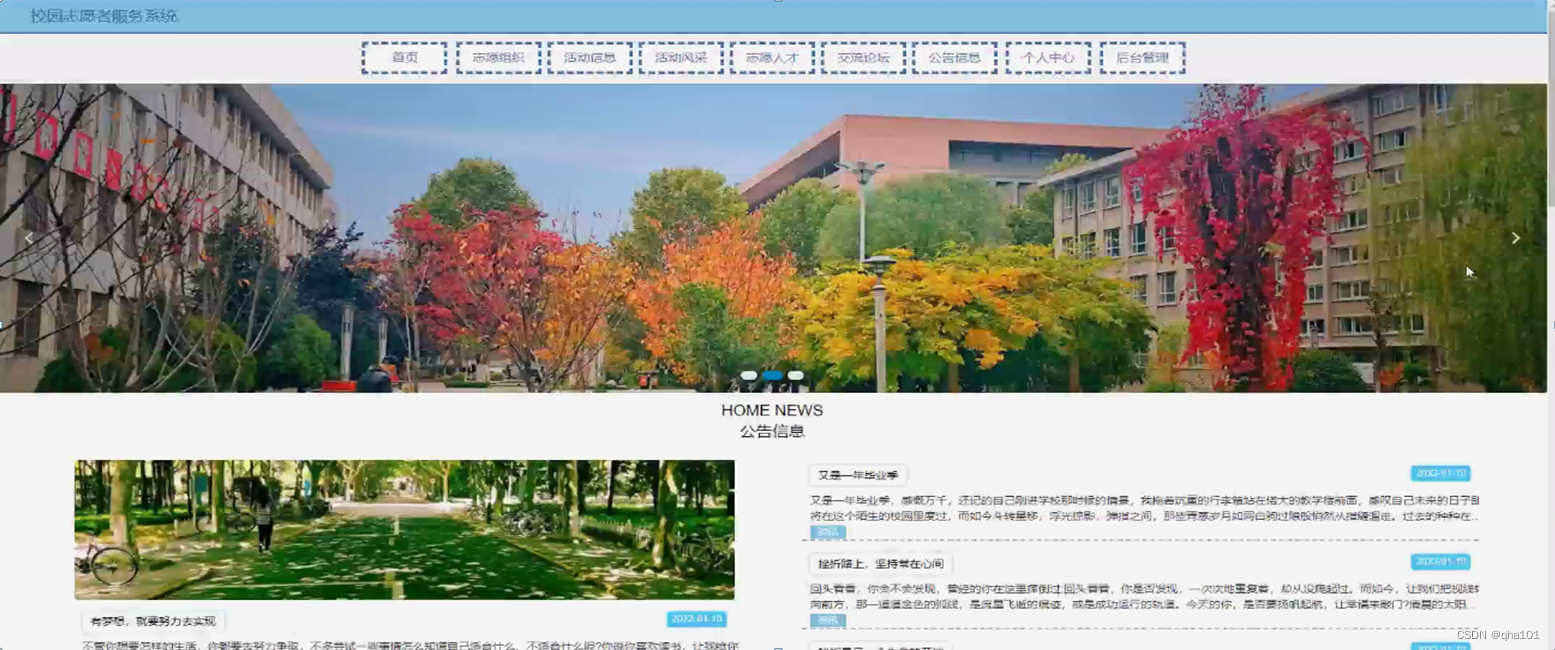Click the tag under 又是一年毕业季 summary
Image resolution: width=1555 pixels, height=650 pixels.
pyautogui.click(x=827, y=532)
